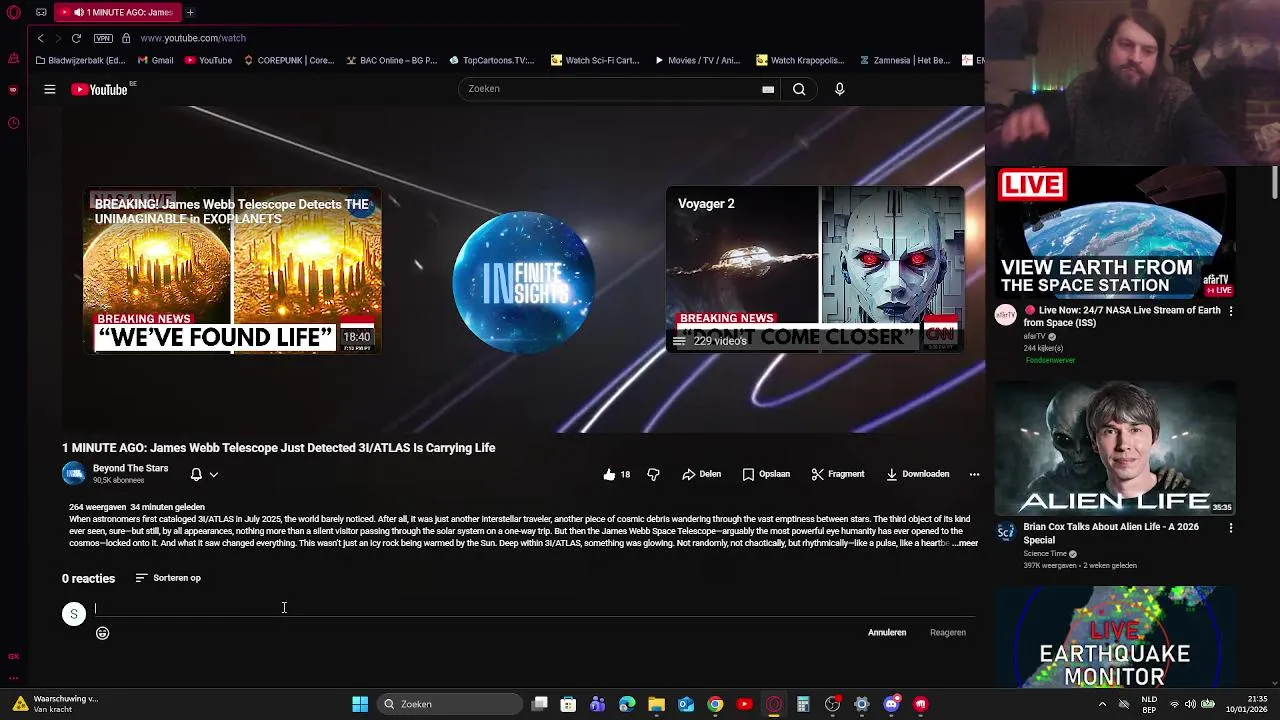Open the Earthquake Monitor live thumbnail
The width and height of the screenshot is (1280, 720).
(x=1115, y=638)
